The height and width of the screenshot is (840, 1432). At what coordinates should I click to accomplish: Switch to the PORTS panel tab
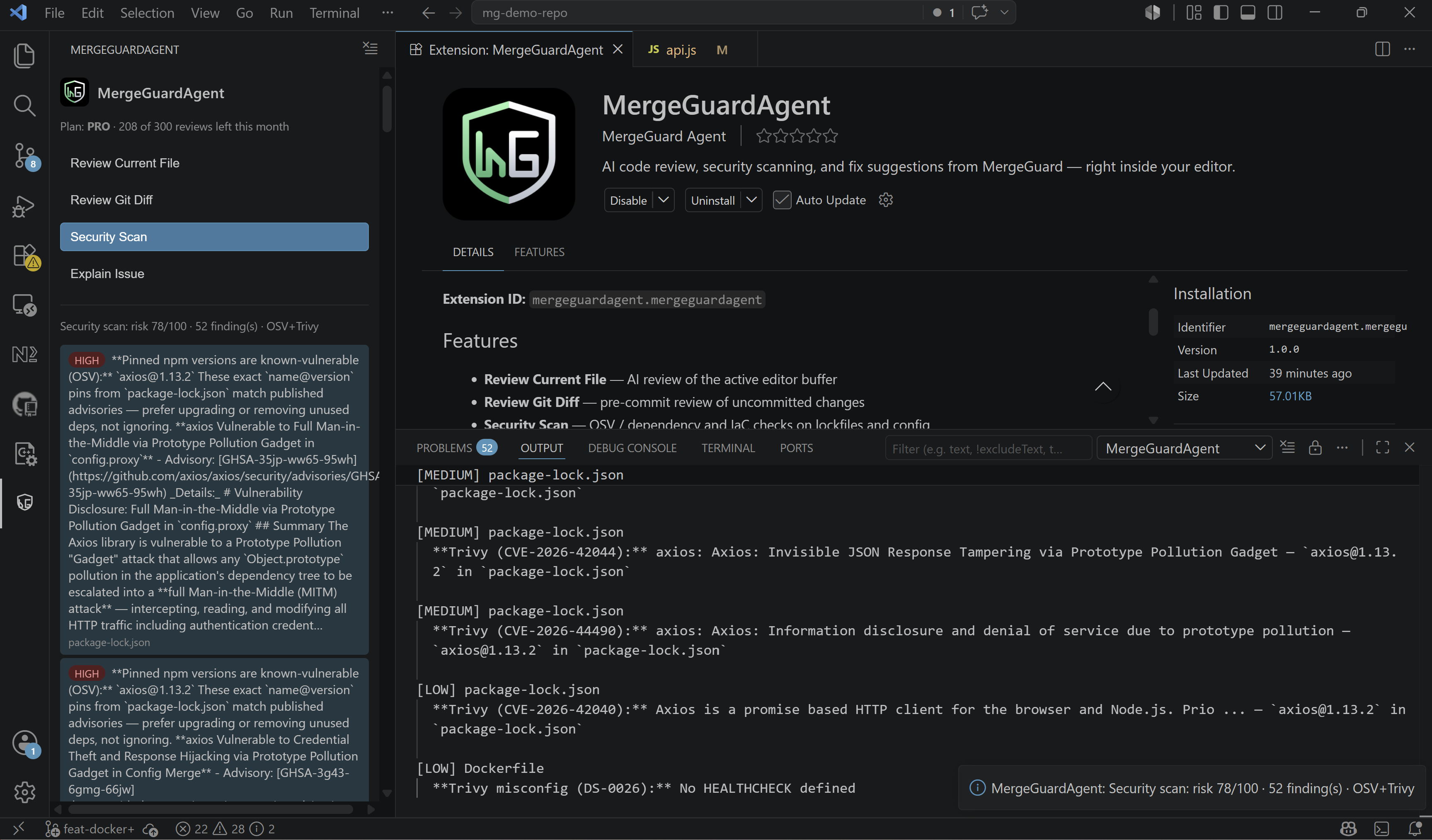tap(796, 448)
